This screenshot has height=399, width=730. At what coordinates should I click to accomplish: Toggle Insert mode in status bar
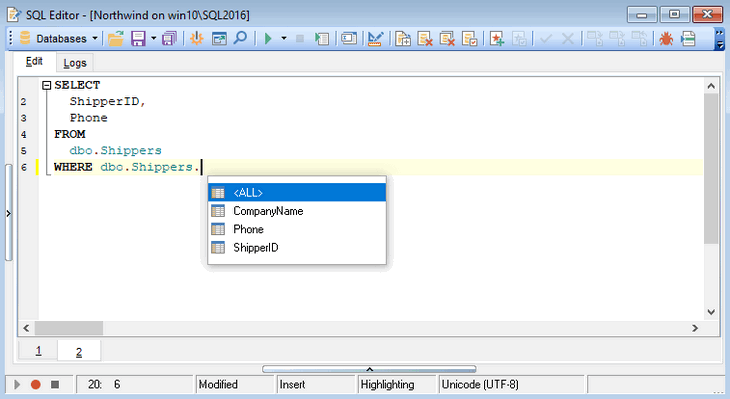click(316, 385)
